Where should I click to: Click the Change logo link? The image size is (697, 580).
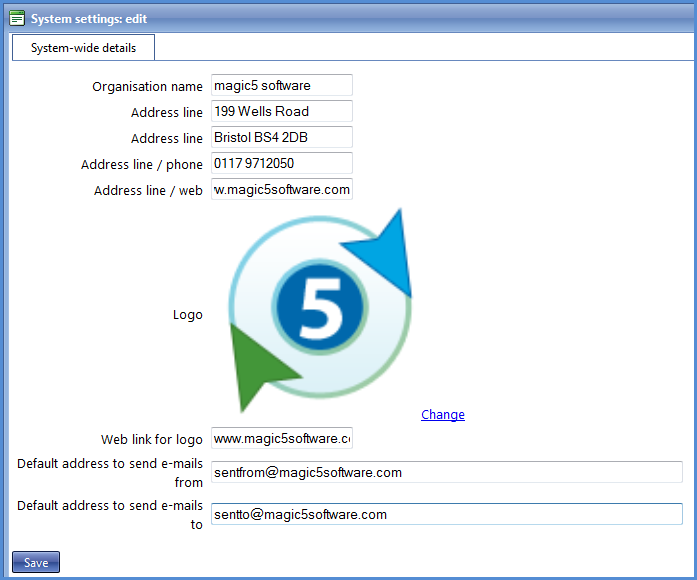tap(443, 415)
